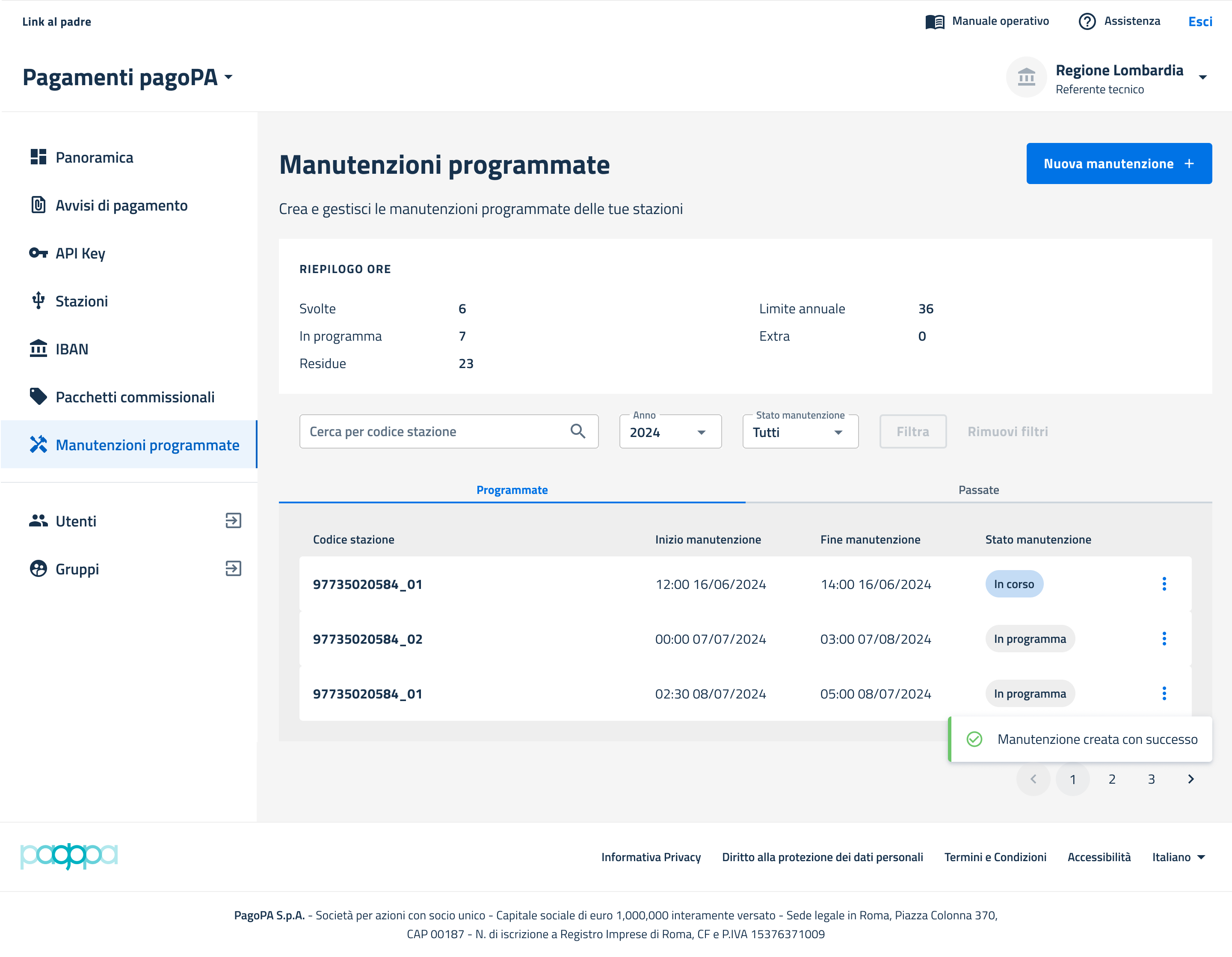
Task: Open actions menu for station 97735020584_02
Action: coord(1164,639)
